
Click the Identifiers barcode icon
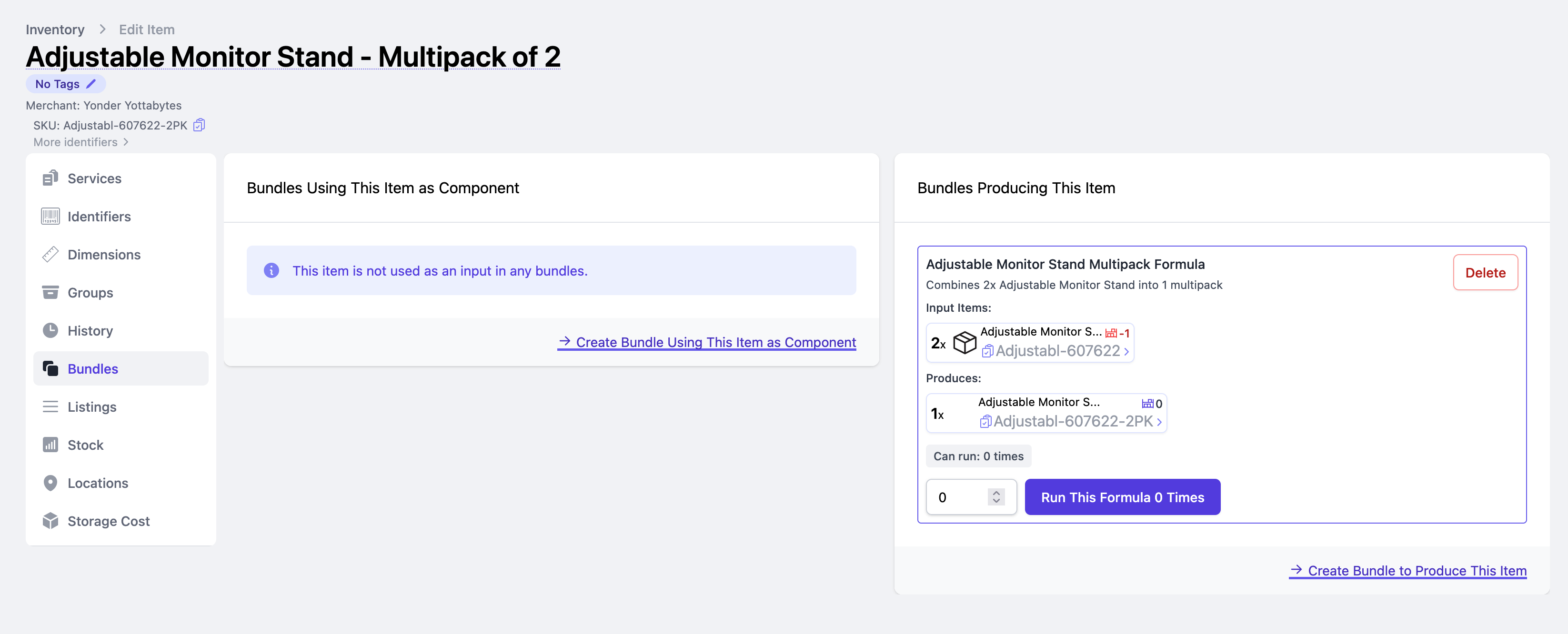50,217
